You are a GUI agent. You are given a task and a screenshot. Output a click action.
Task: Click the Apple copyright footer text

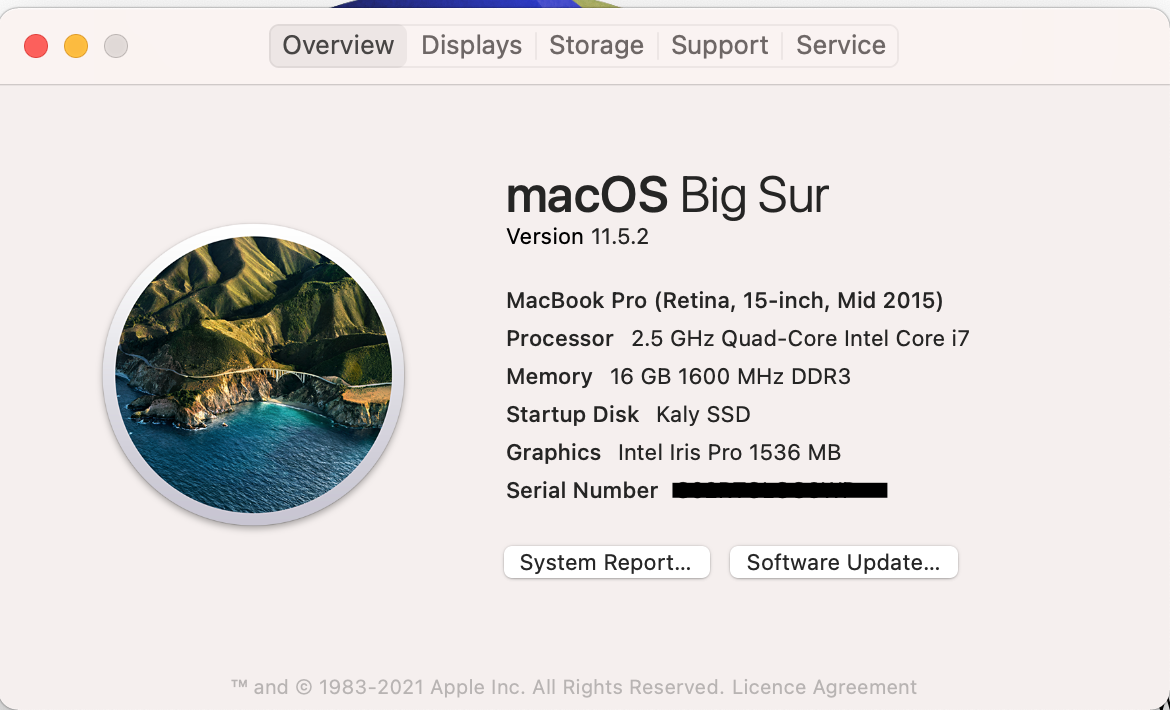coord(574,687)
